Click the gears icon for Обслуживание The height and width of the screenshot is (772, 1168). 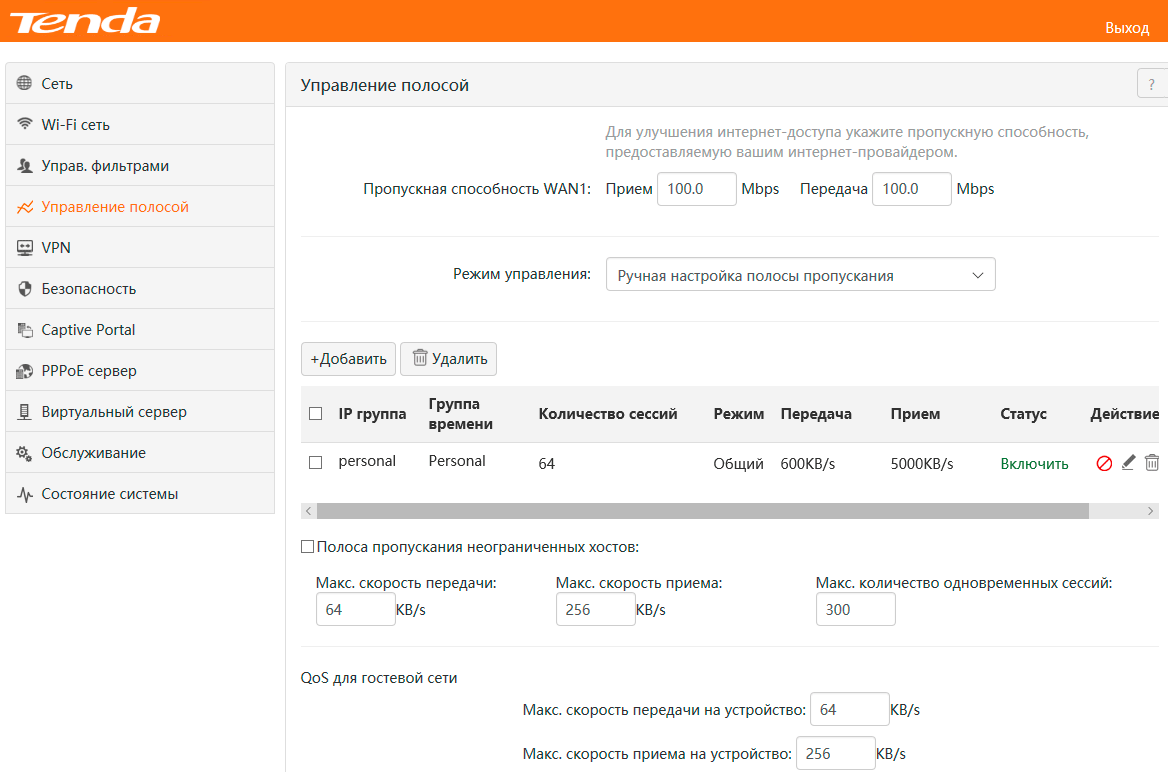click(25, 452)
